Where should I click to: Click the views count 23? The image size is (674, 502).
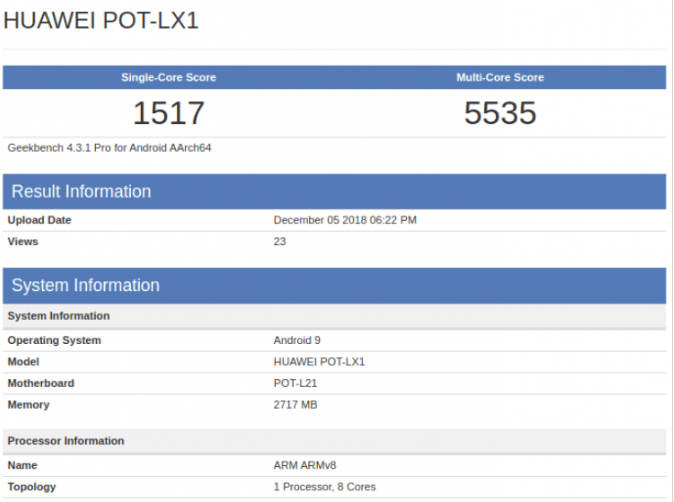[279, 242]
